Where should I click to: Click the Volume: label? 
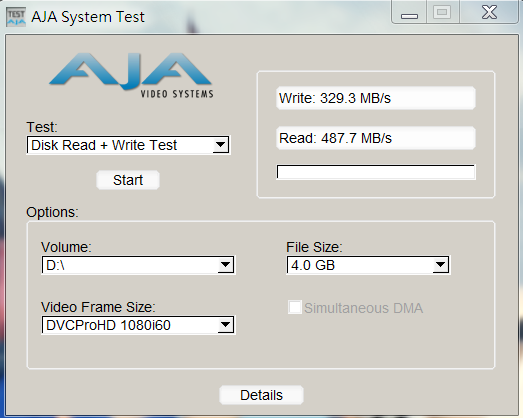[66, 248]
